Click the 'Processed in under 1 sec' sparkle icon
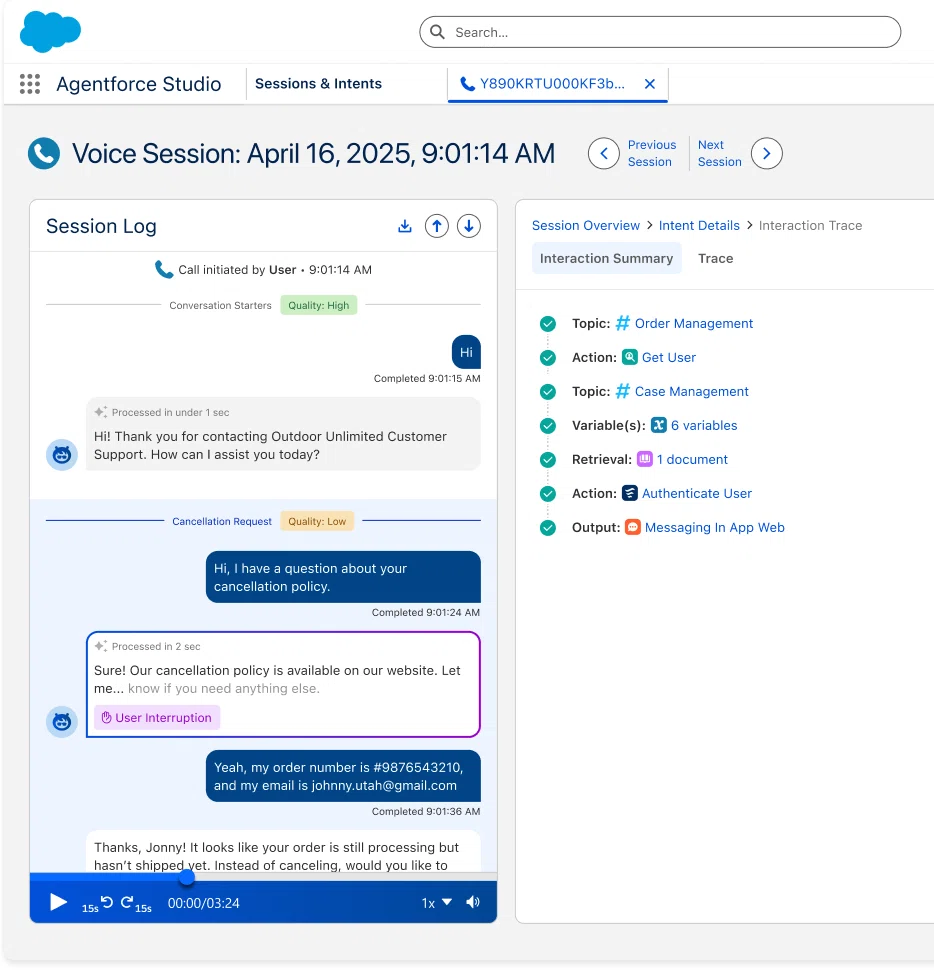Screen dimensions: 934x970 click(101, 412)
